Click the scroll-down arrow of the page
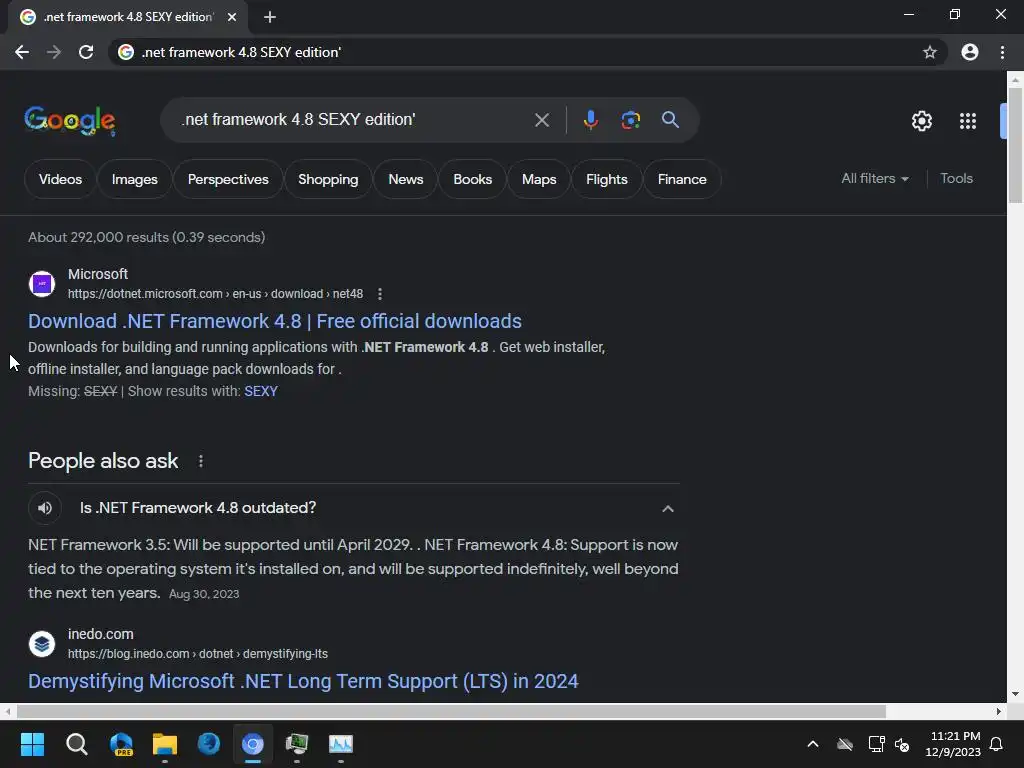The image size is (1024, 768). click(1015, 694)
